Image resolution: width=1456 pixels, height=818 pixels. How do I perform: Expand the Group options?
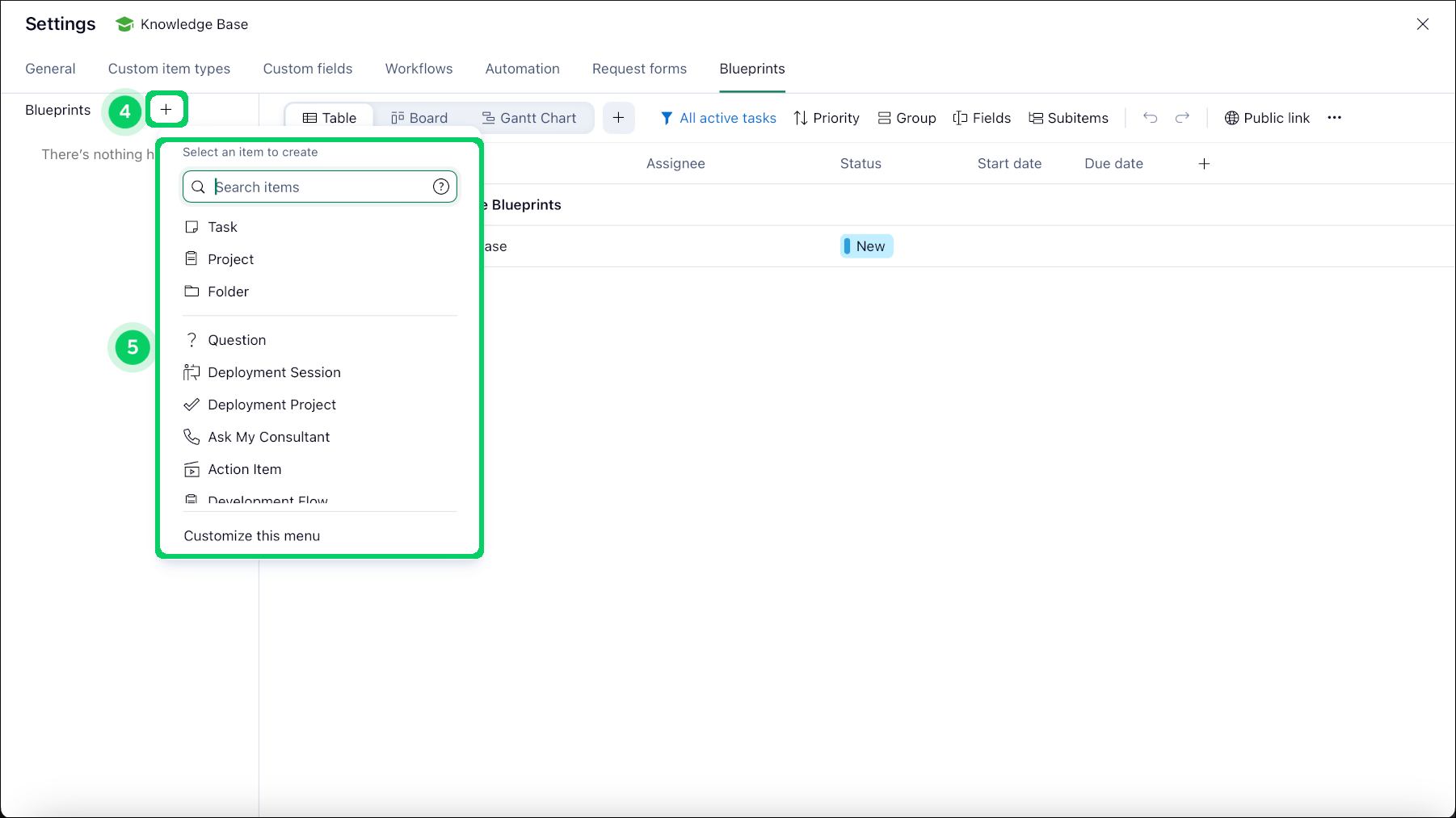point(907,118)
